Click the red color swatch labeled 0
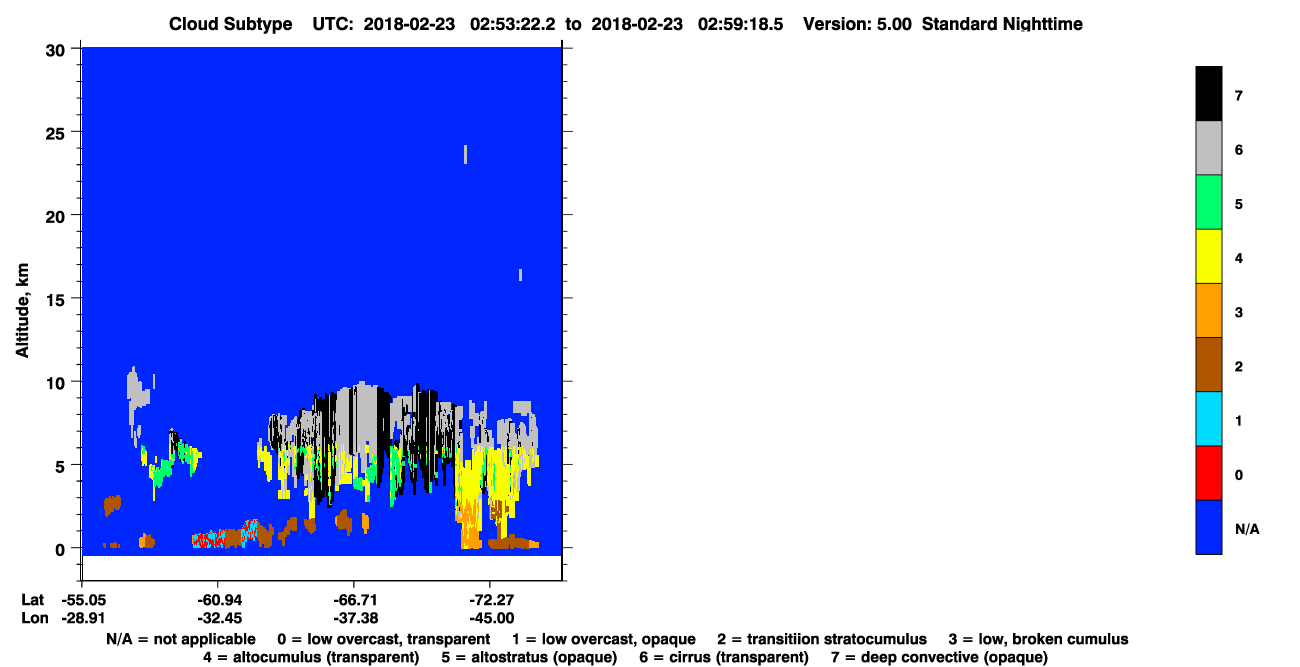Viewport: 1300px width, 667px height. [x=1209, y=472]
